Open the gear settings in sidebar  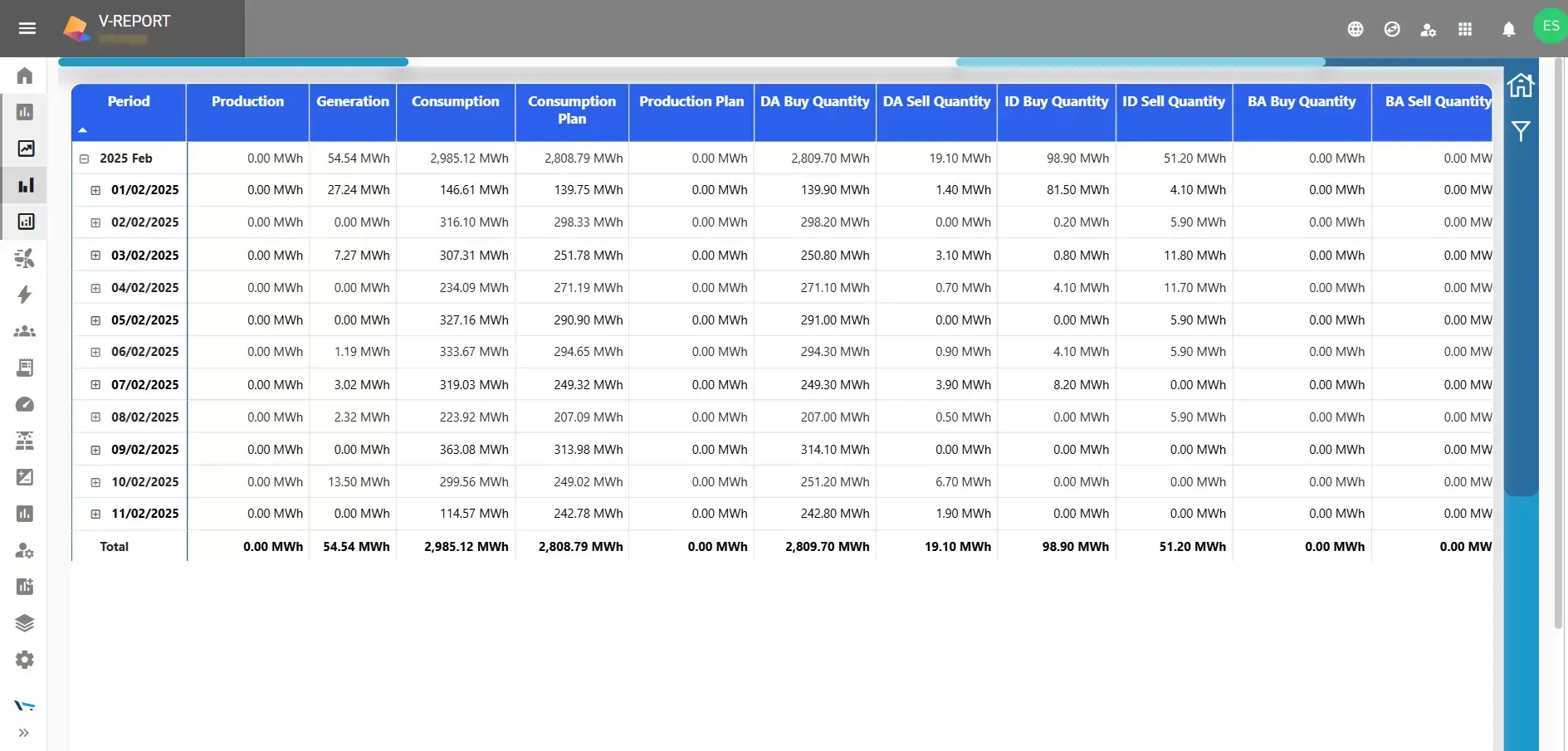pyautogui.click(x=25, y=660)
